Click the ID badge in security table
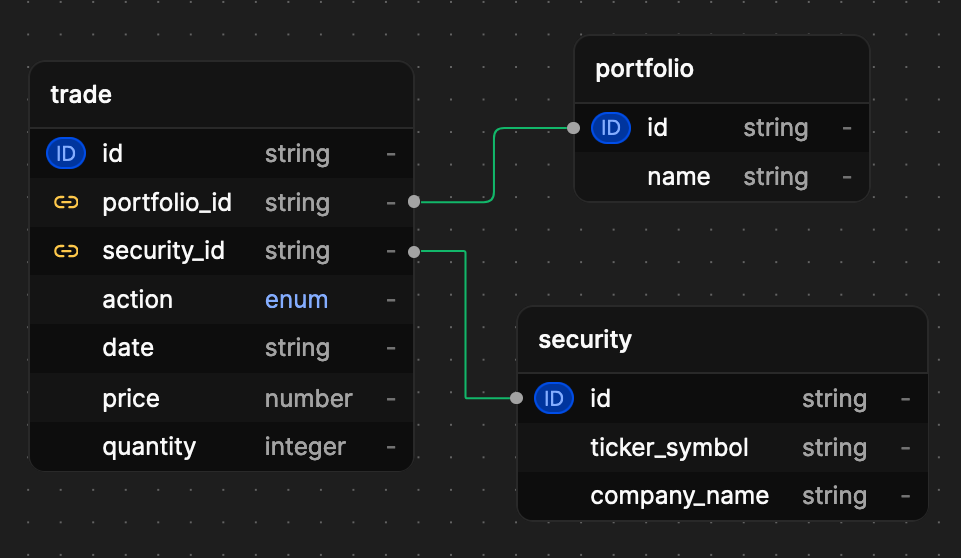 (553, 399)
